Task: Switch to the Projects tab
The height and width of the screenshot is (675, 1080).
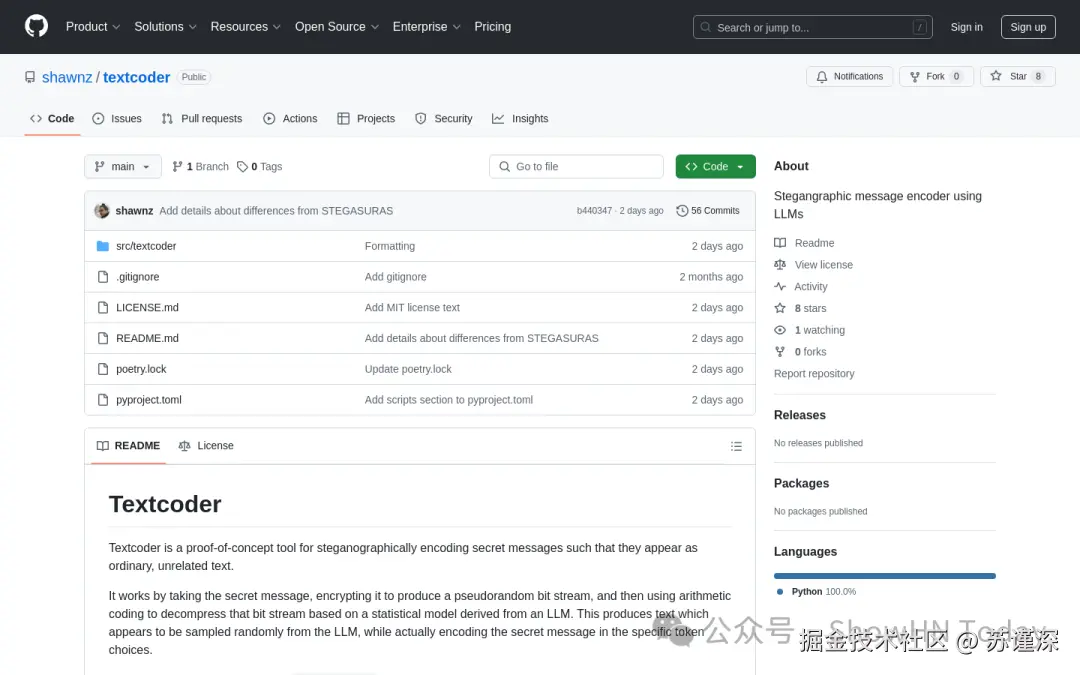Action: pyautogui.click(x=366, y=118)
